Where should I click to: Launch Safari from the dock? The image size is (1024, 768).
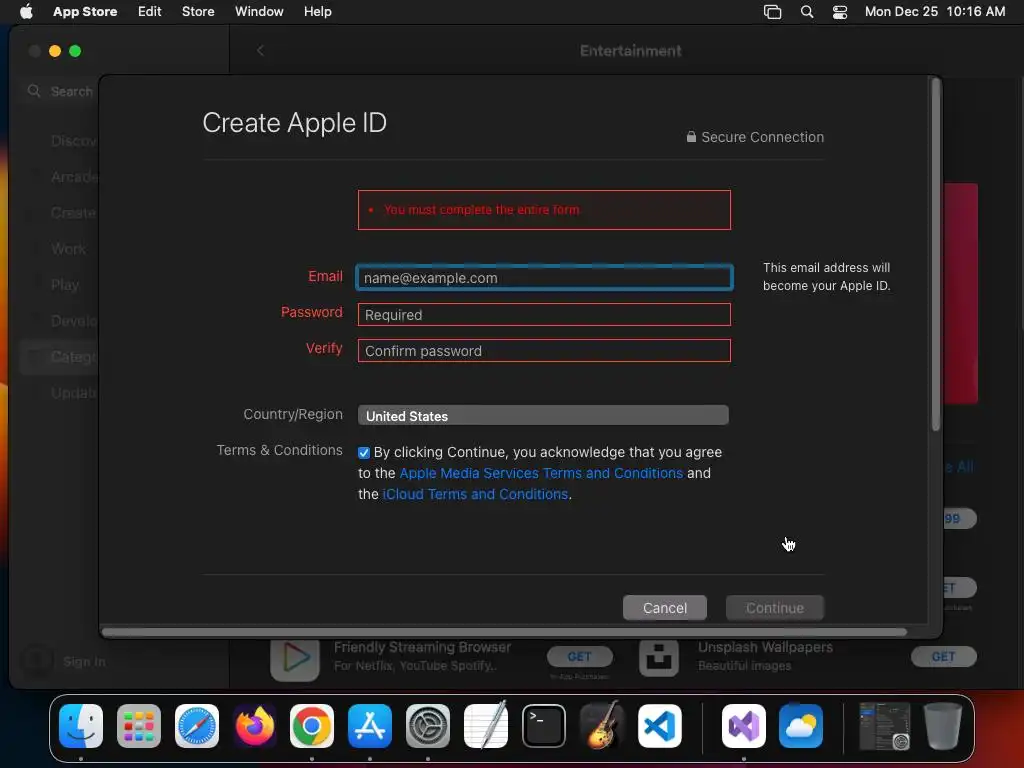click(x=197, y=726)
